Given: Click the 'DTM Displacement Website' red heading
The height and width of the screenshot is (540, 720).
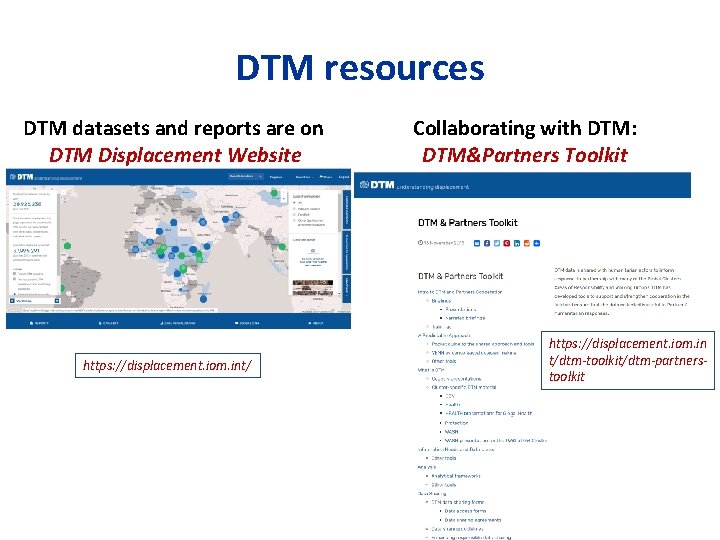Looking at the screenshot, I should coord(175,155).
